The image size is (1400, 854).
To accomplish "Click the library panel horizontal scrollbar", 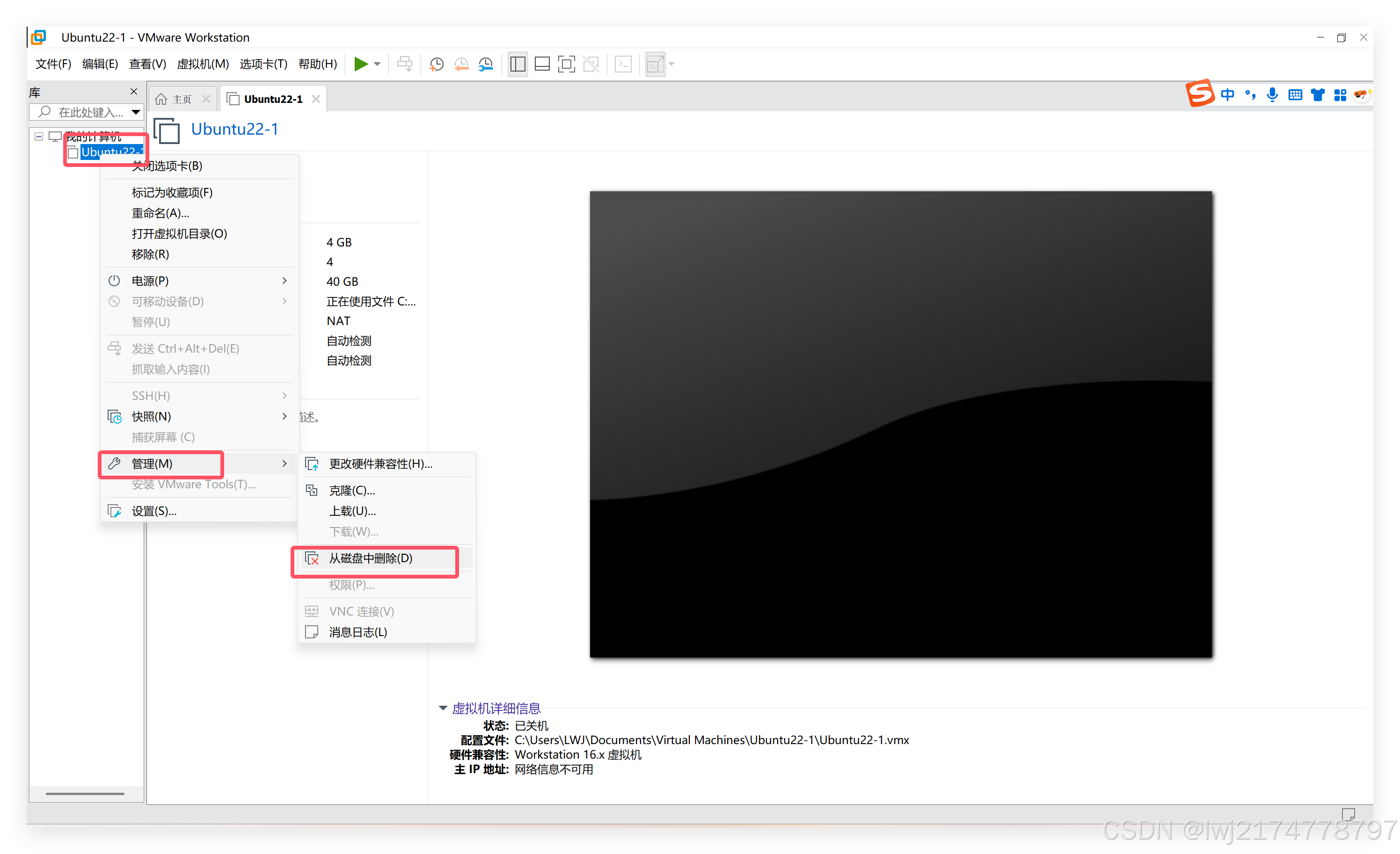I will [x=85, y=794].
